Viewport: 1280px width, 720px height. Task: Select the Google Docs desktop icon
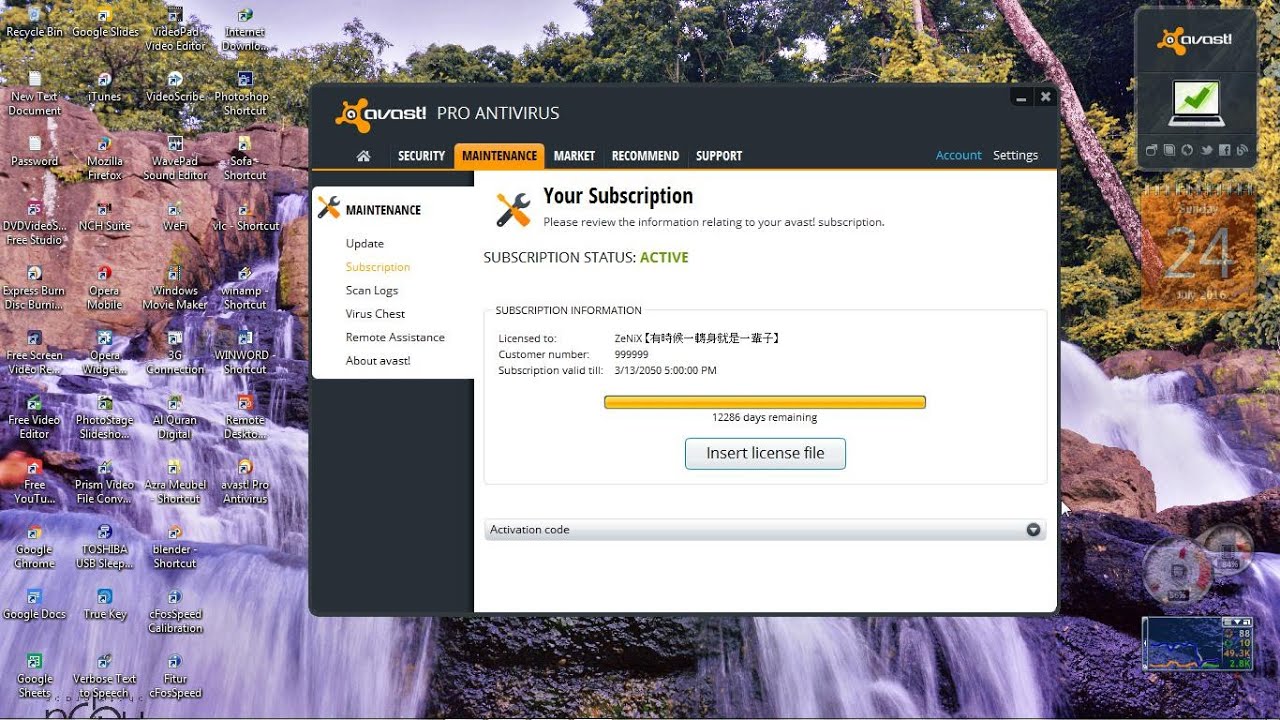coord(34,605)
